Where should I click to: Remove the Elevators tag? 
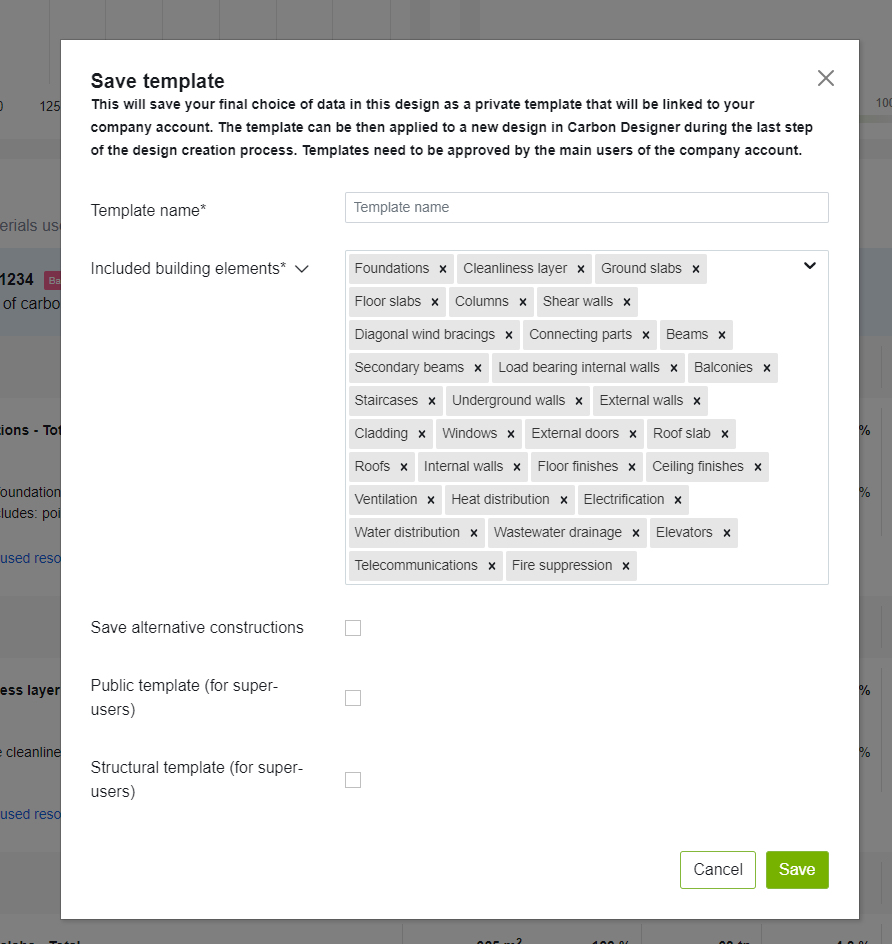point(726,533)
